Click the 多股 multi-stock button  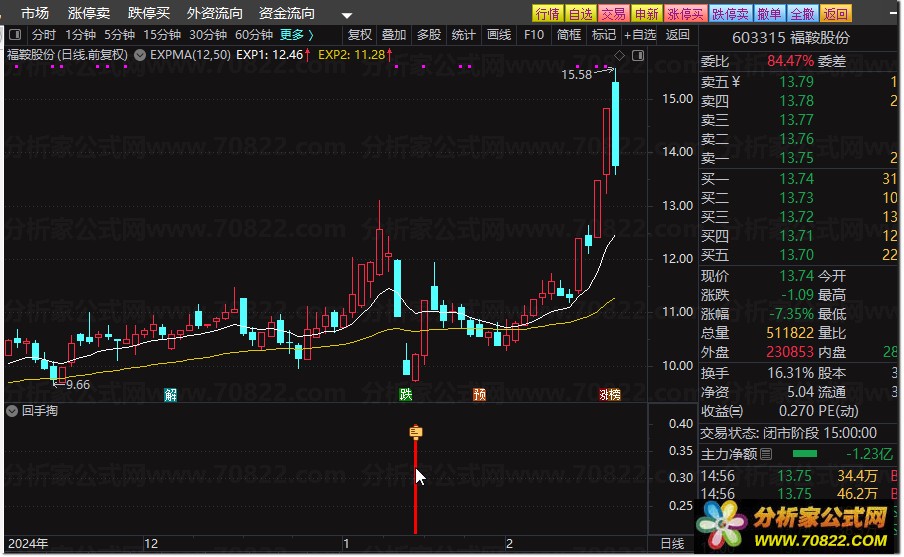point(429,35)
